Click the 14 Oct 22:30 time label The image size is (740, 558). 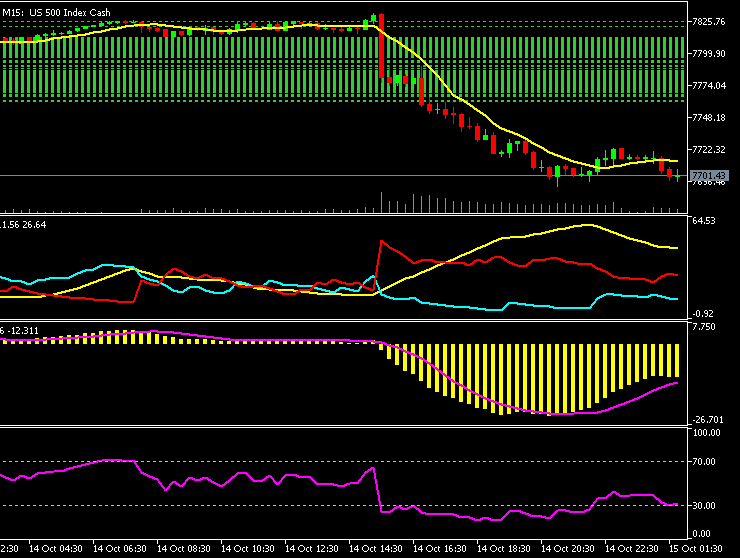tap(631, 549)
